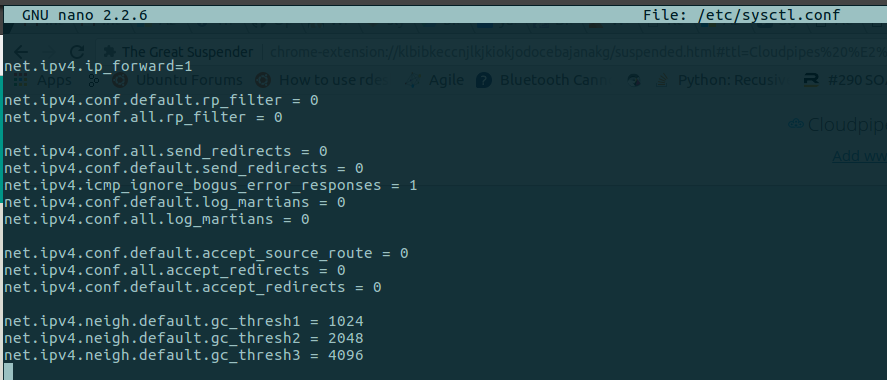Click The Great Suspender extension puzzle icon
The height and width of the screenshot is (380, 887).
point(110,52)
